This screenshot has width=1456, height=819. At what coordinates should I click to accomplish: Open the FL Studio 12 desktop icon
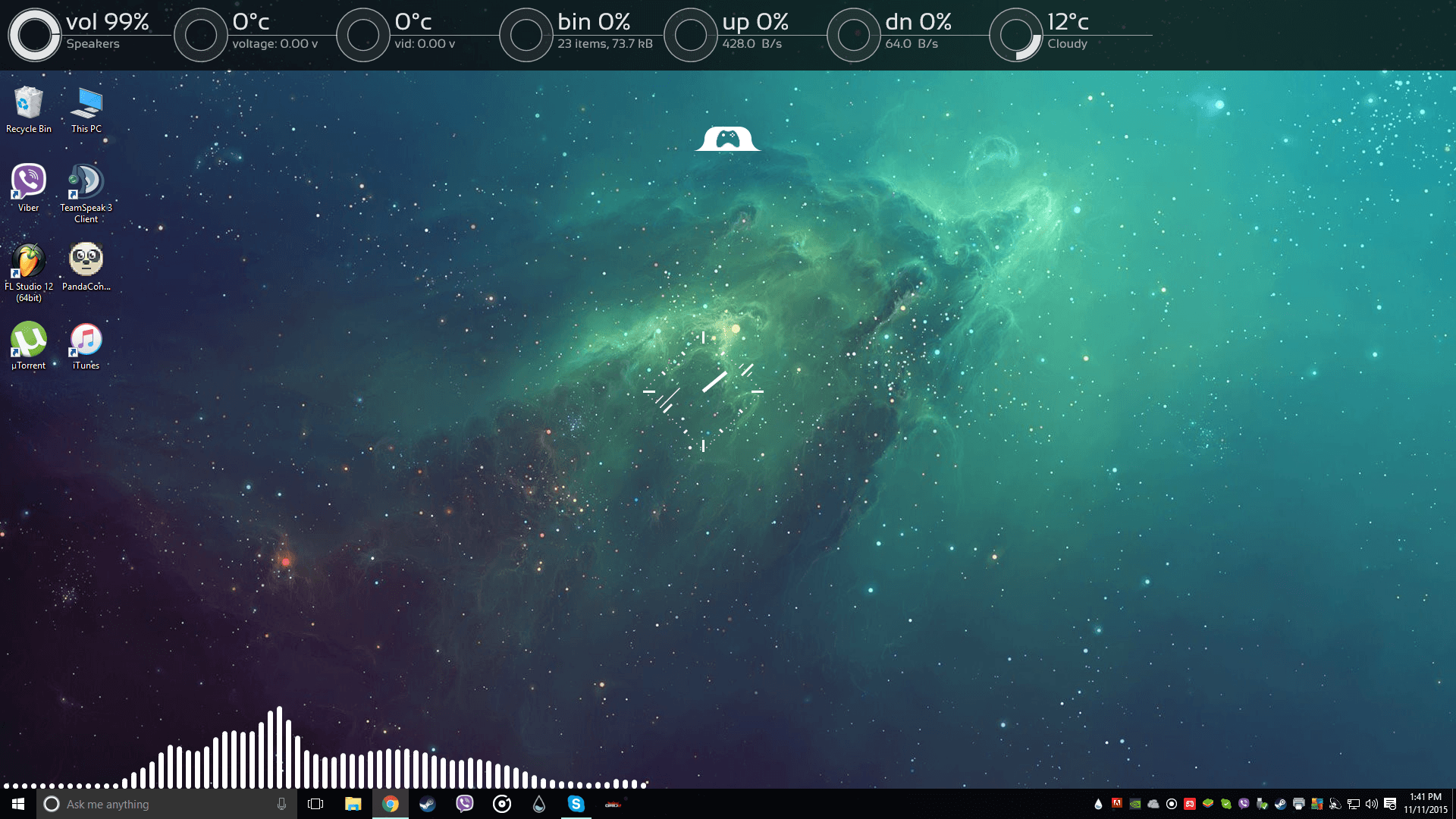click(28, 263)
